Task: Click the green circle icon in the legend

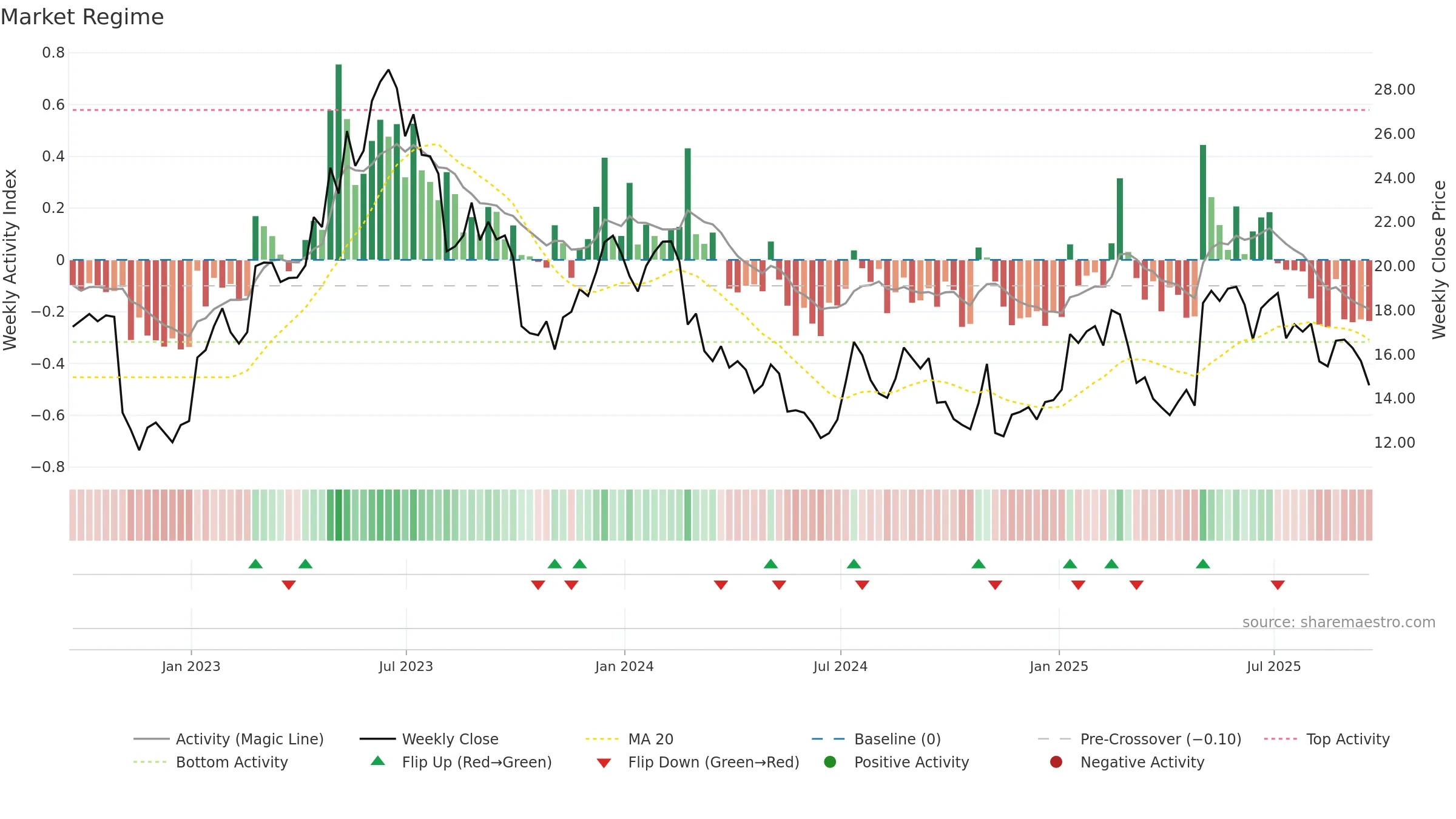Action: 830,762
